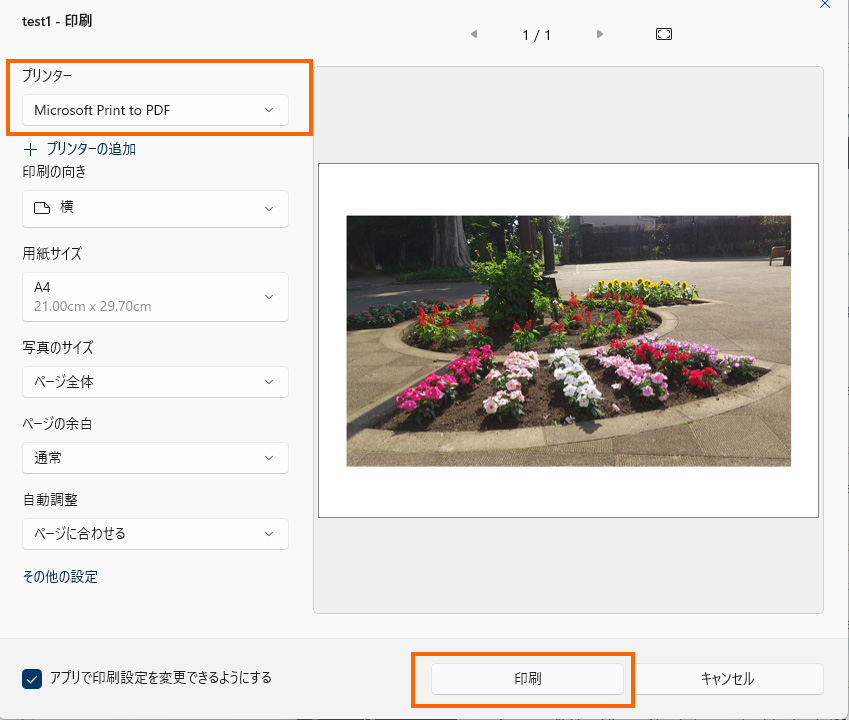Uncheck アプリで印刷設定を変更できるようにする checkbox

31,679
